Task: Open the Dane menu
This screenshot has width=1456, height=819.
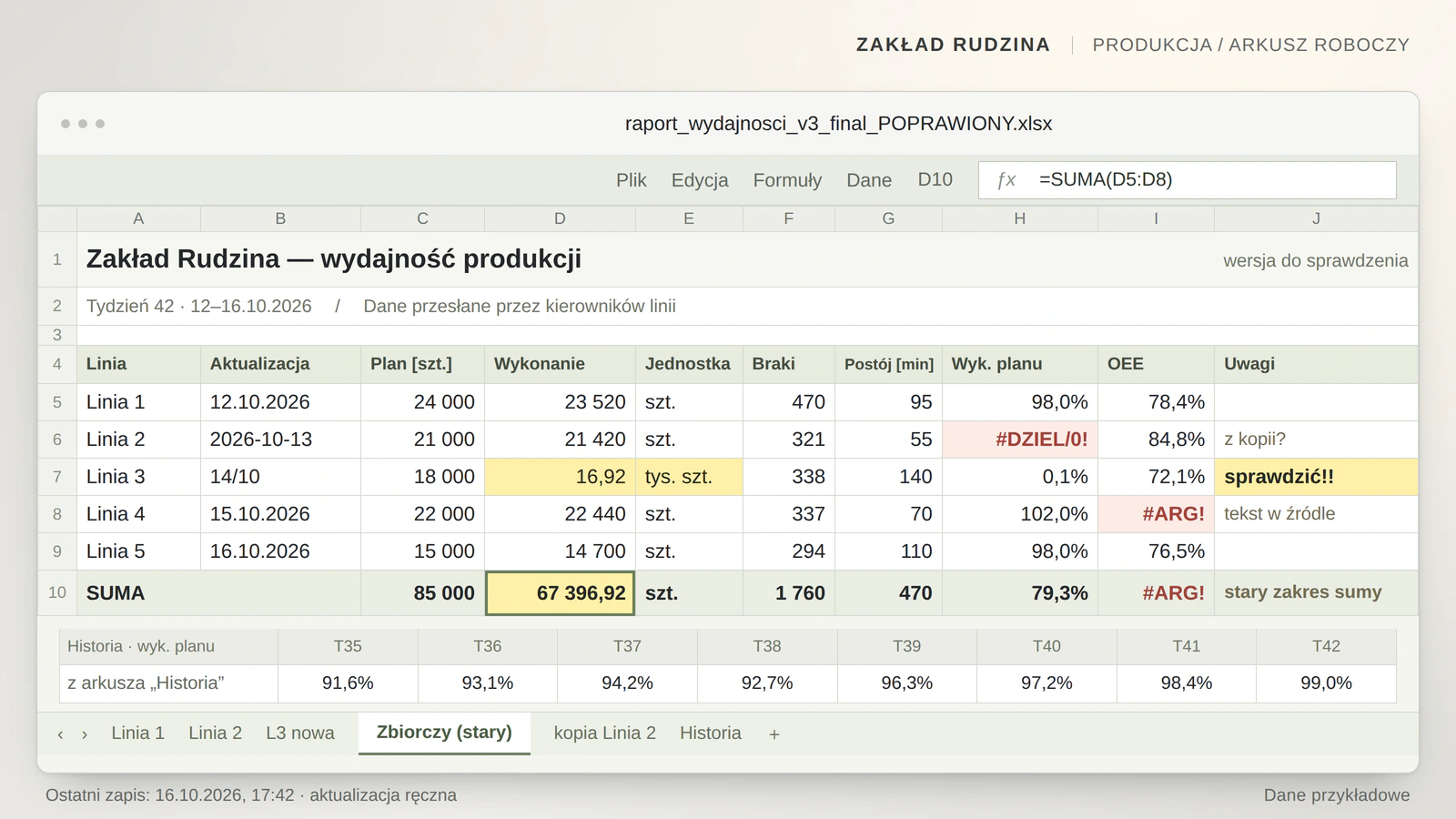Action: [869, 180]
